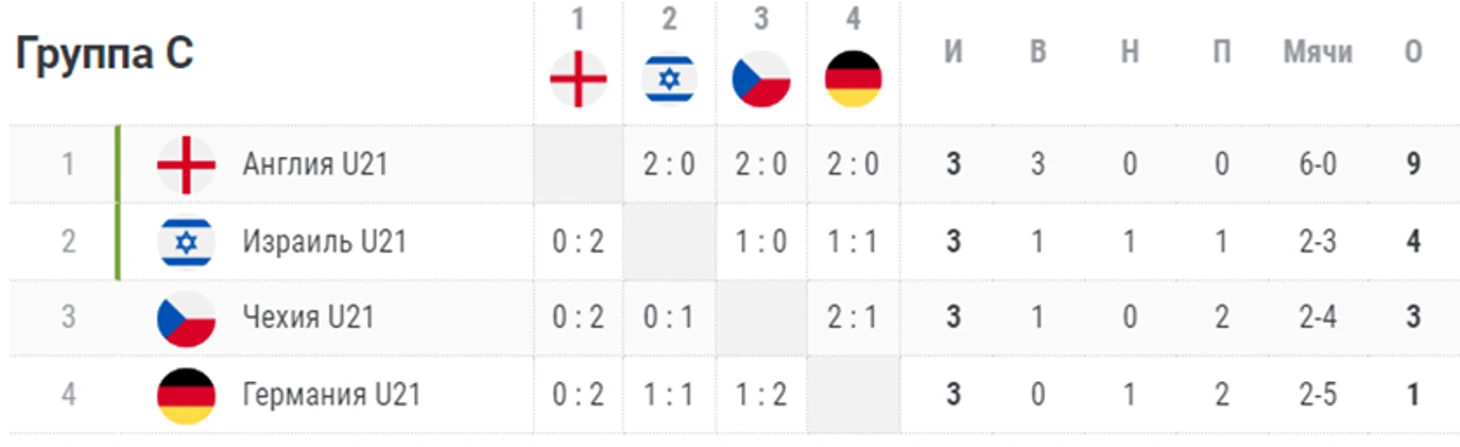1460x447 pixels.
Task: Click German flag beside Германия U21
Action: [186, 396]
